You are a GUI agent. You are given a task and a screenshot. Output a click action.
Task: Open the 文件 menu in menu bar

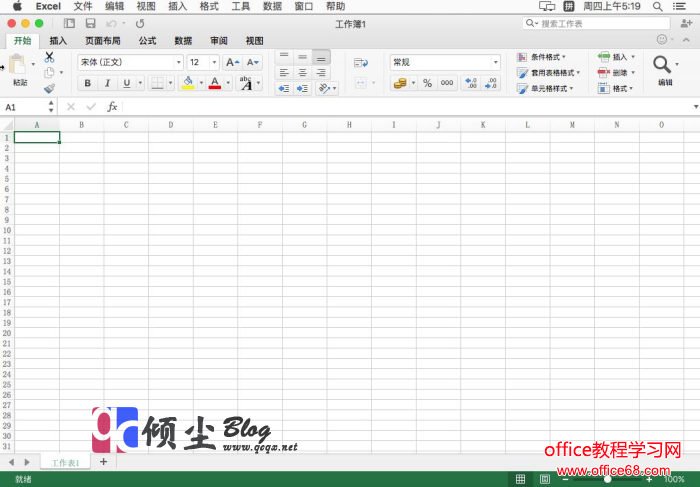pyautogui.click(x=83, y=6)
